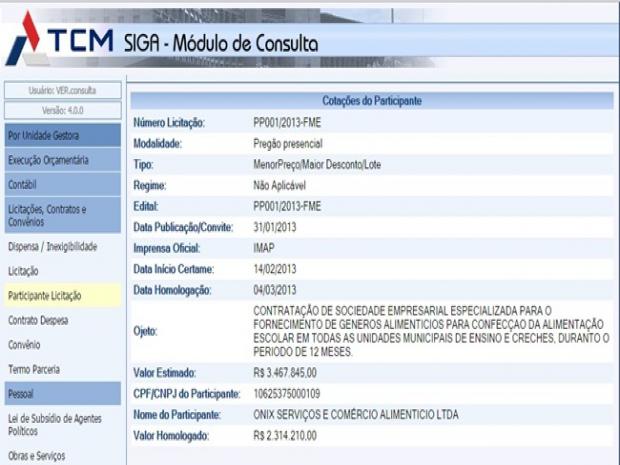The width and height of the screenshot is (620, 465).
Task: Open the Licitação sidebar link
Action: coord(23,271)
